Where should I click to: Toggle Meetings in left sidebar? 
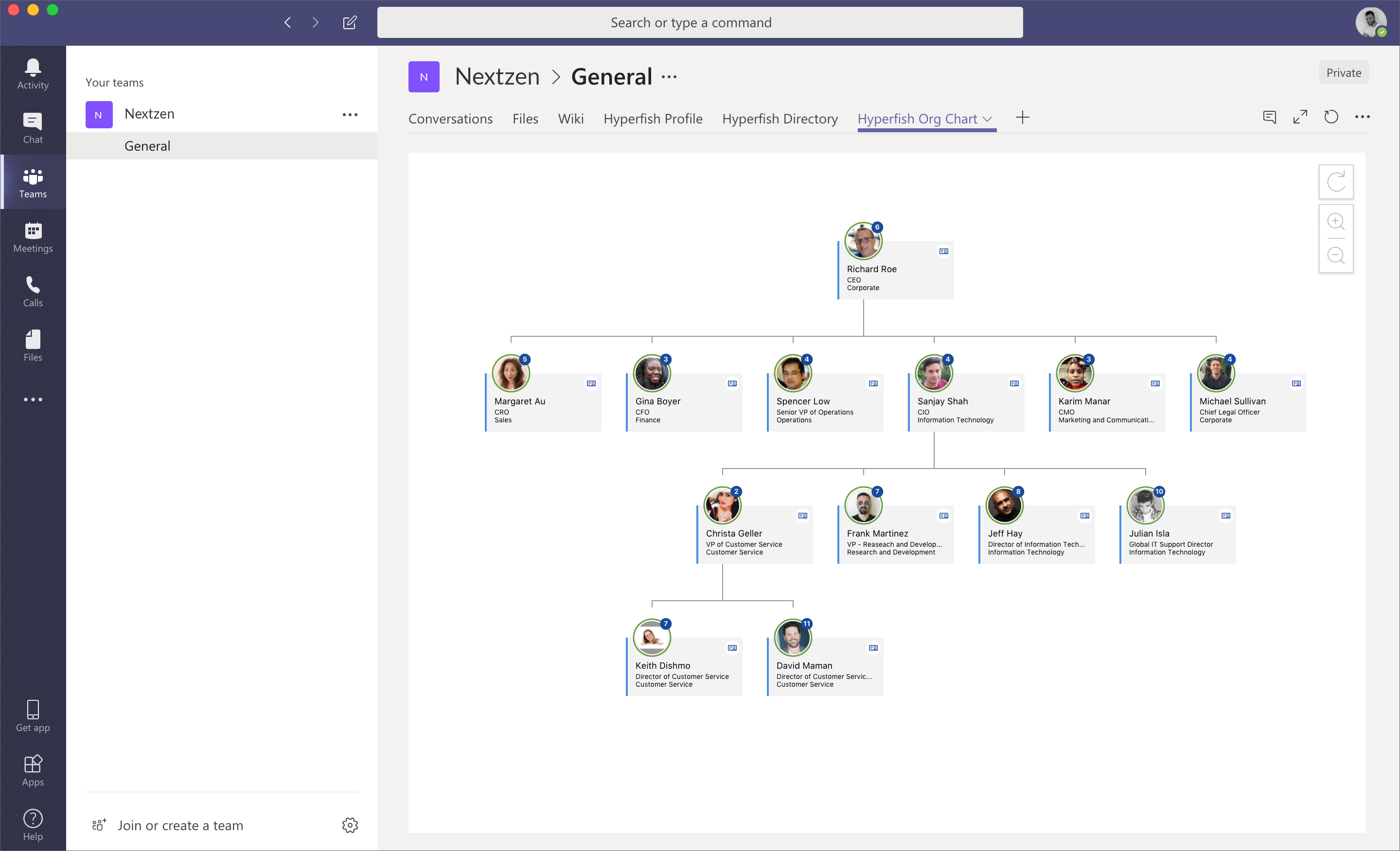tap(33, 237)
